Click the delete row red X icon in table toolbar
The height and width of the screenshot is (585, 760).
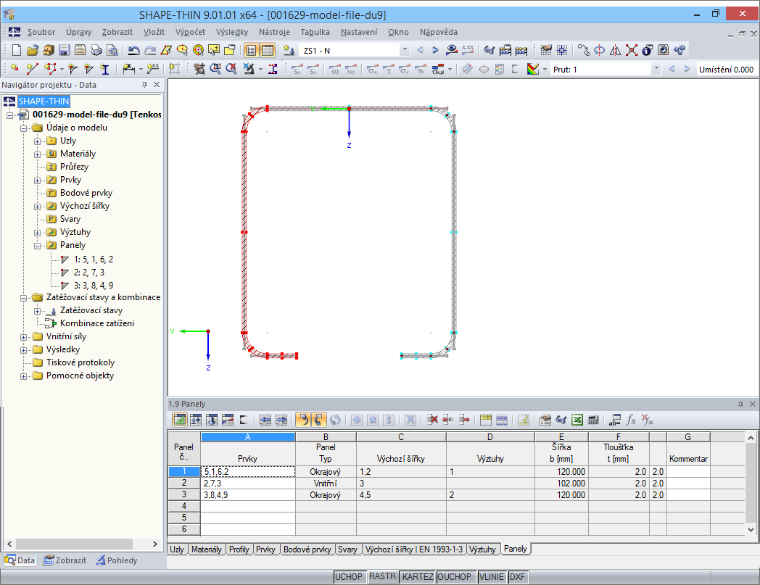click(x=432, y=420)
